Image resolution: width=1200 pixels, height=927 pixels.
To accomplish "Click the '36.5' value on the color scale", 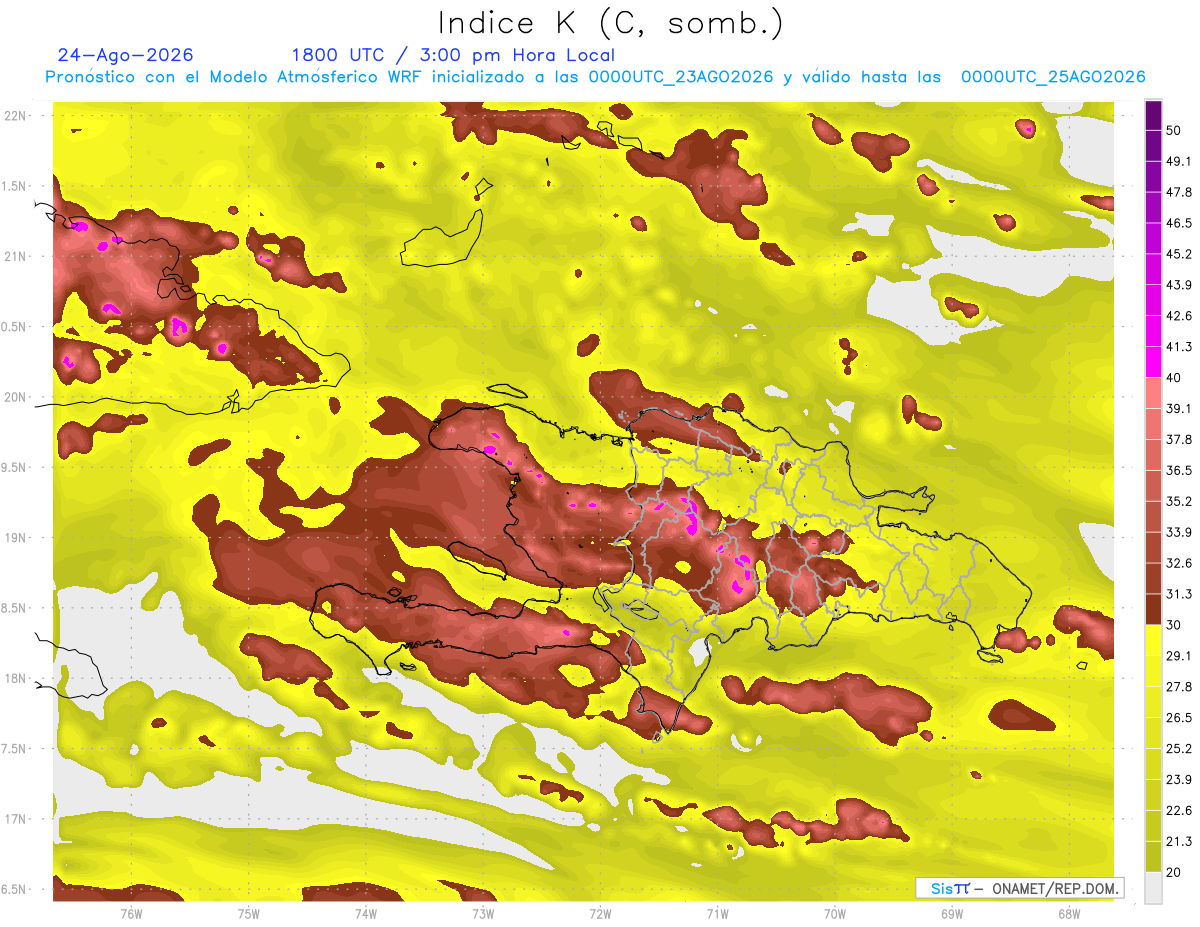I will coord(1179,470).
